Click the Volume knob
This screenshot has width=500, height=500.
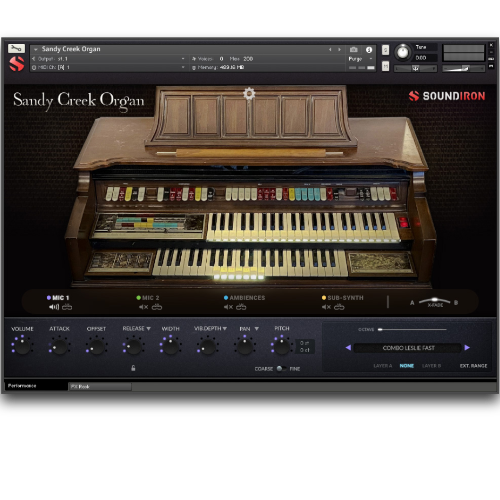[x=22, y=346]
